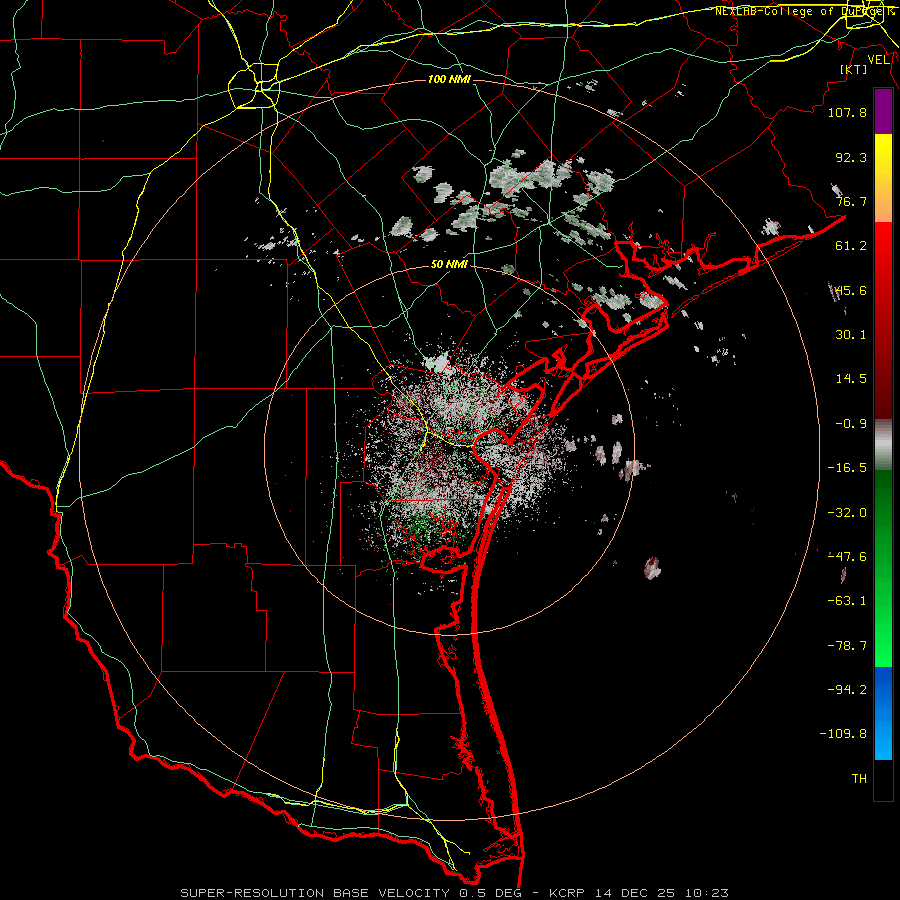
Task: Select the -63.1 velocity scale value
Action: [x=847, y=601]
